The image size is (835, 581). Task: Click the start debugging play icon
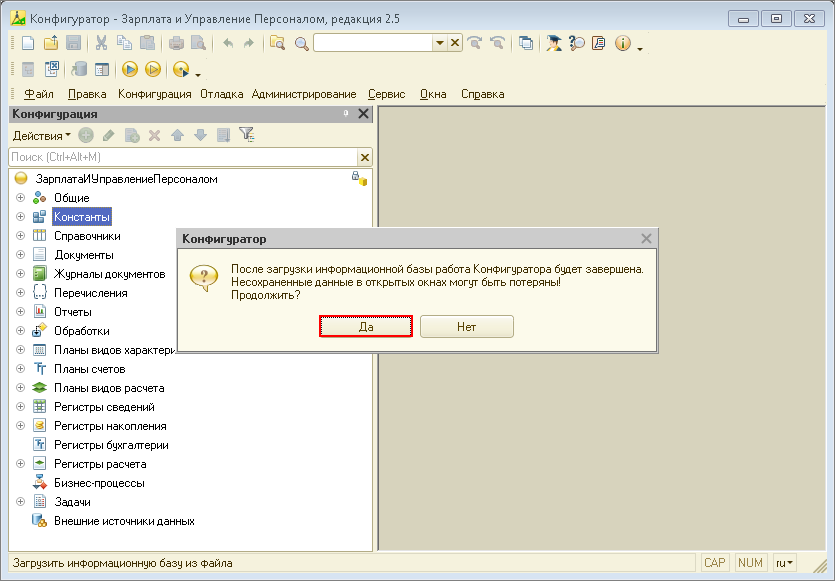[129, 69]
